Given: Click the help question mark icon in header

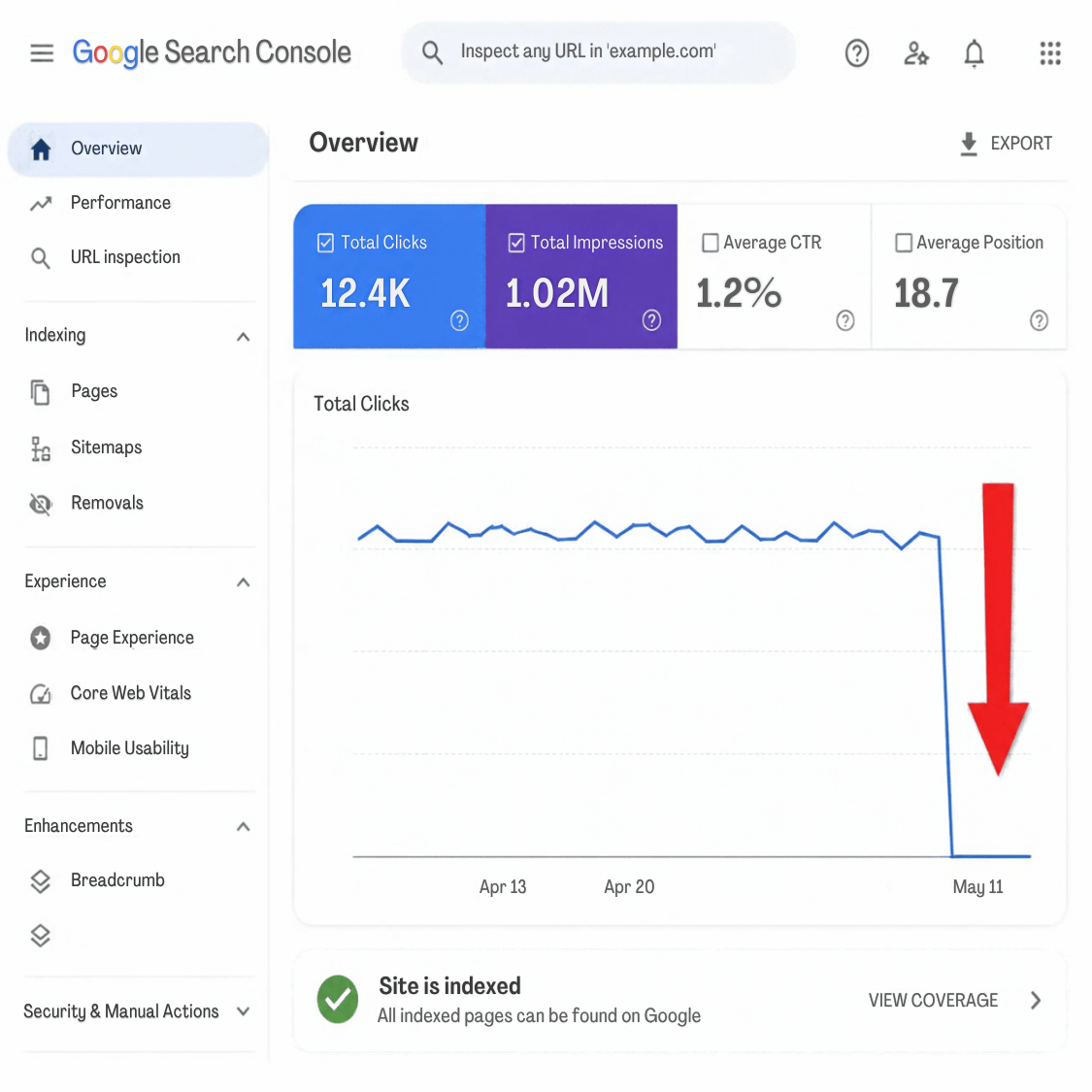Looking at the screenshot, I should click(856, 53).
